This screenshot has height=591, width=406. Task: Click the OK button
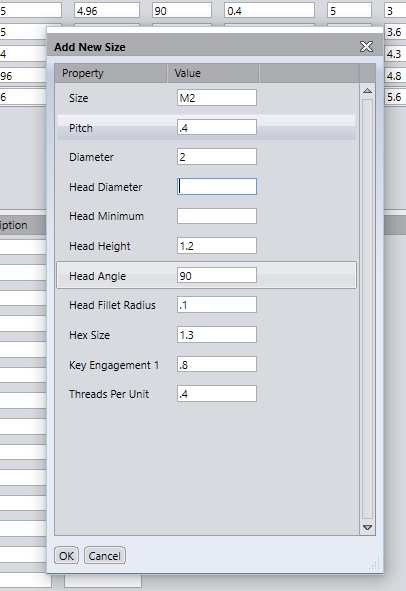pyautogui.click(x=66, y=556)
